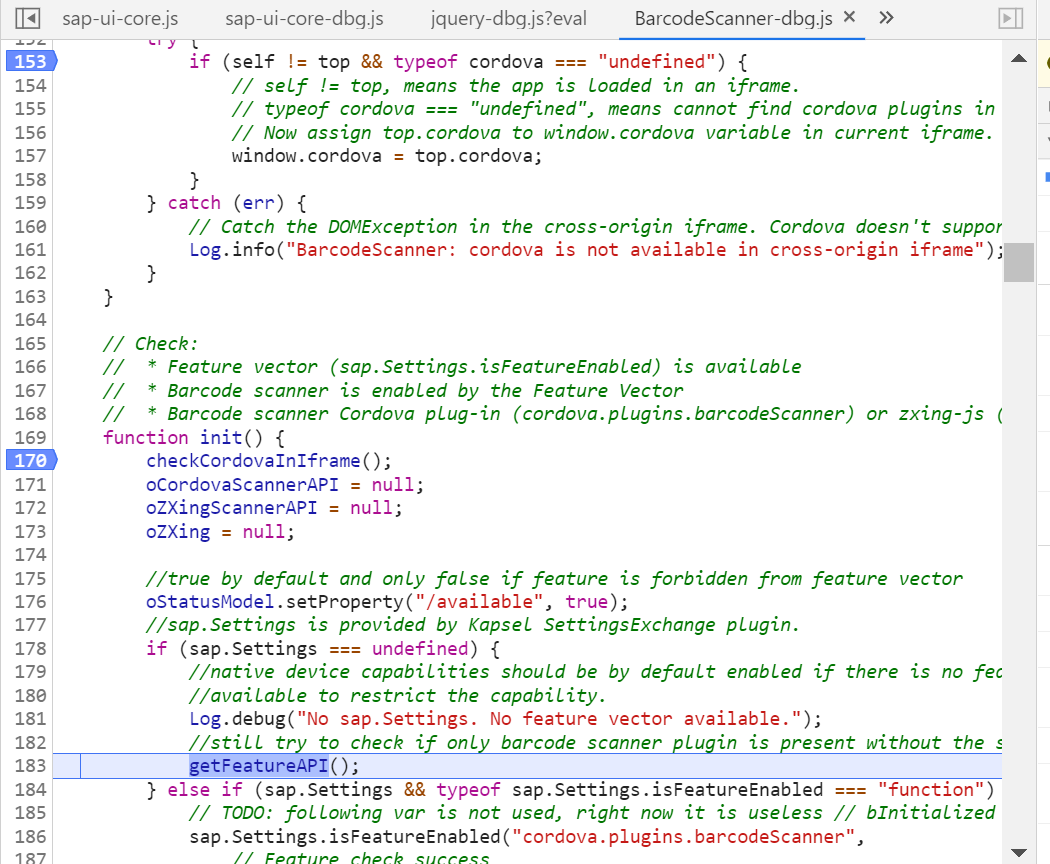Screen dimensions: 1050x864
Task: Disable the breakpoint on line 153
Action: pos(30,61)
